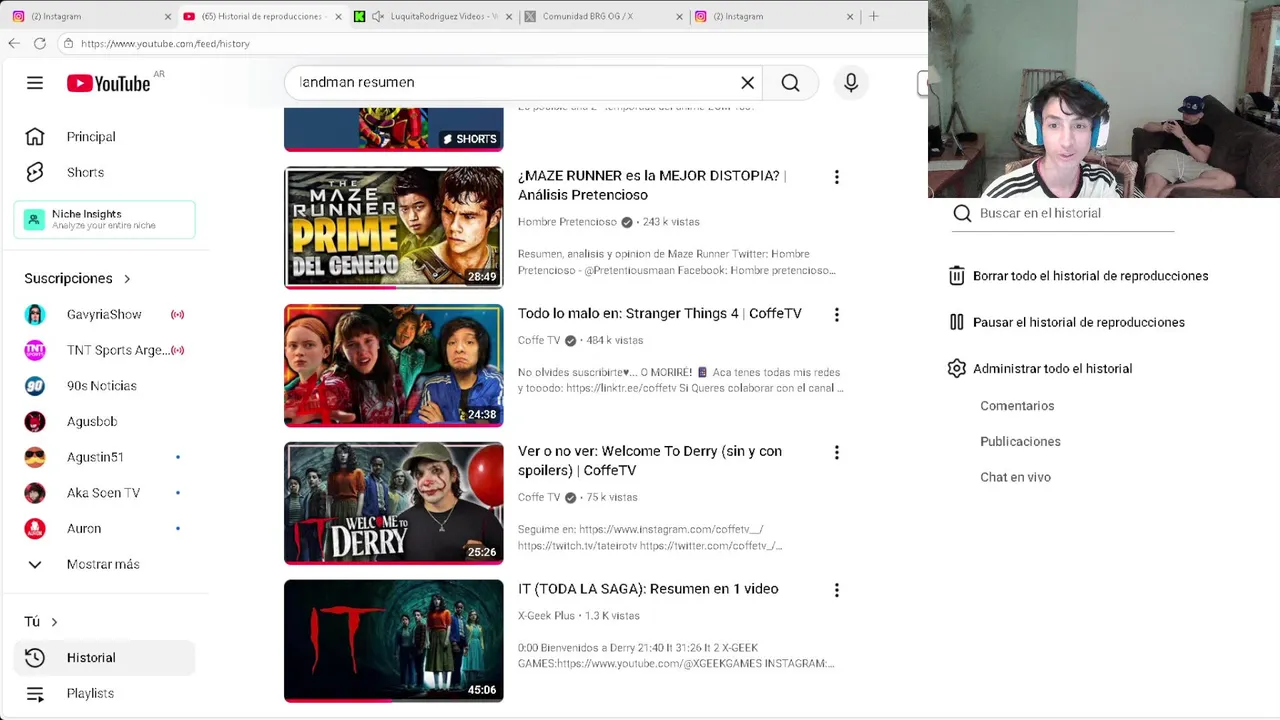Image resolution: width=1280 pixels, height=720 pixels.
Task: Open the YouTube hamburger guide menu
Action: click(x=35, y=83)
